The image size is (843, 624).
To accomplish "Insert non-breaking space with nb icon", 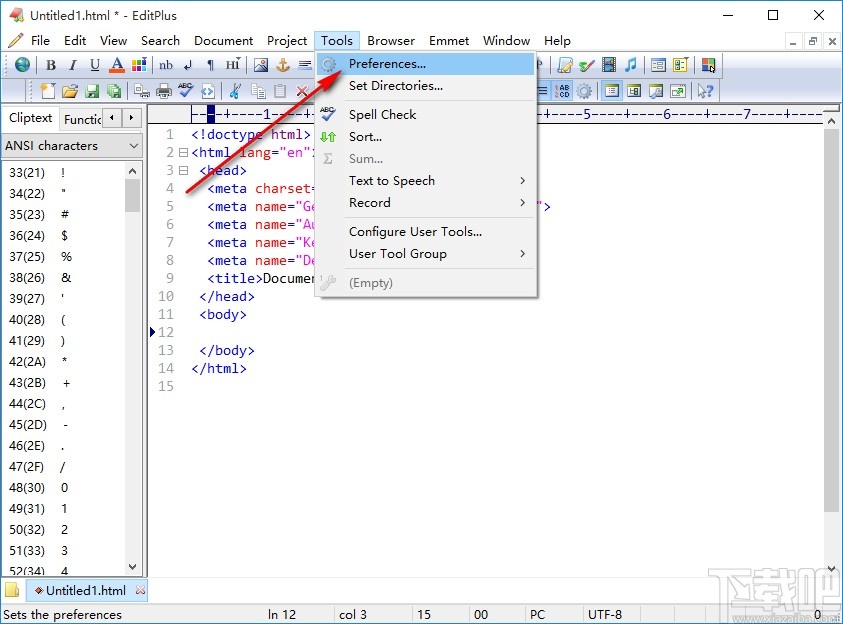I will click(x=166, y=65).
